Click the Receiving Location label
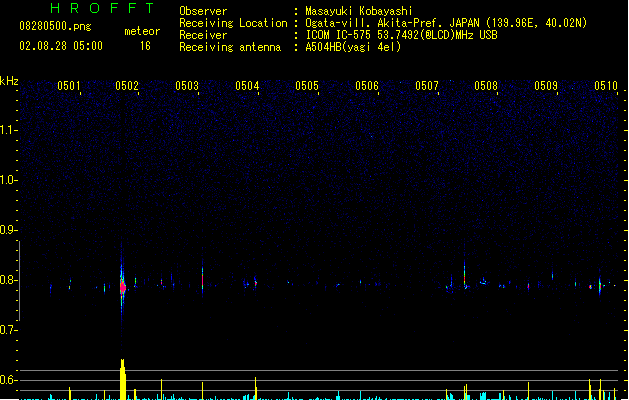This screenshot has height=400, width=629. [233, 23]
